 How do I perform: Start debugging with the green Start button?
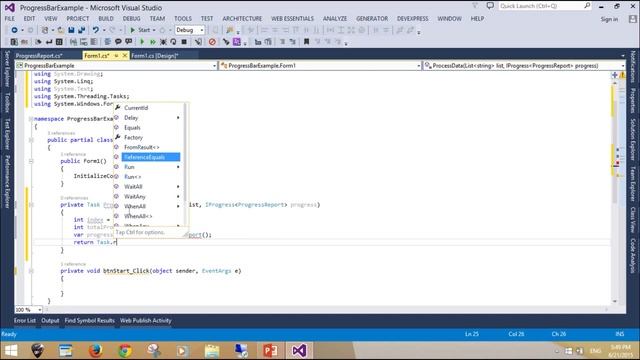141,30
